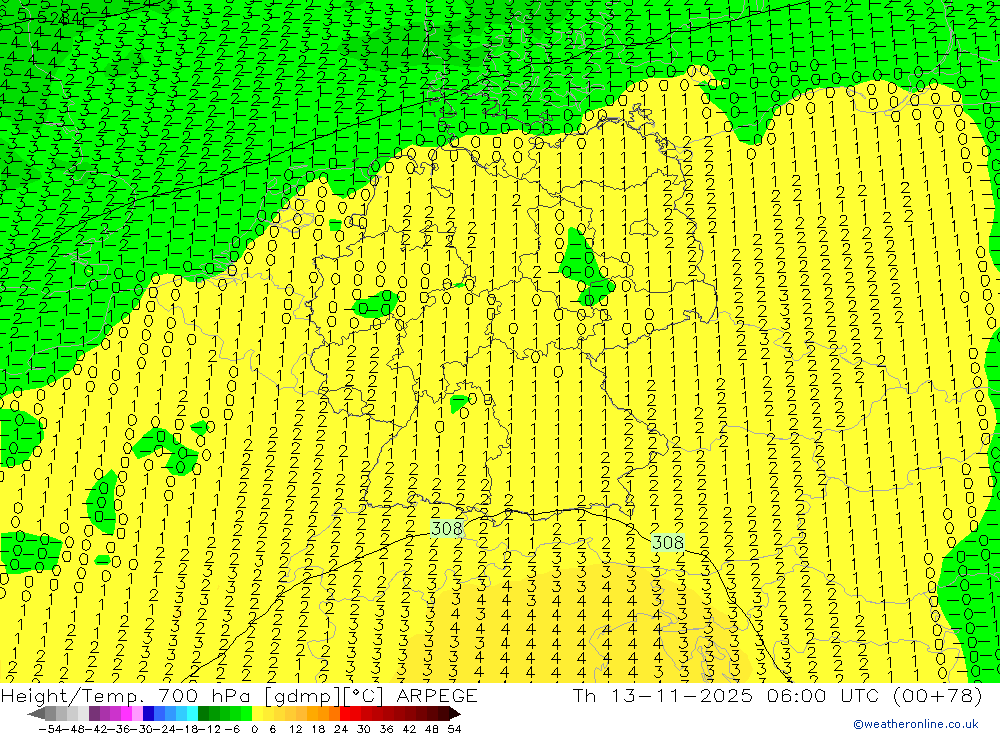Pick the bright yellow legend swatch above 0
Image resolution: width=1000 pixels, height=733 pixels.
click(258, 713)
